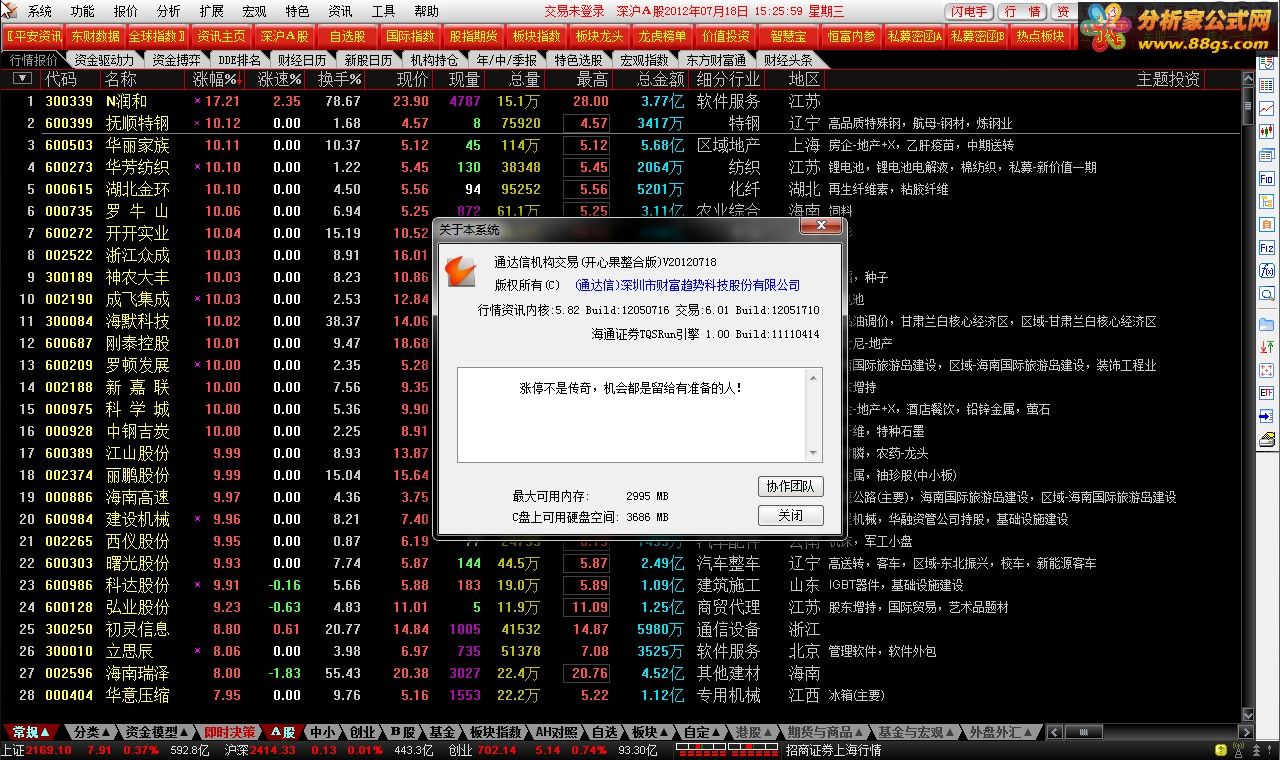Click the blue arrow import icon
The width and height of the screenshot is (1280, 760).
1266,416
